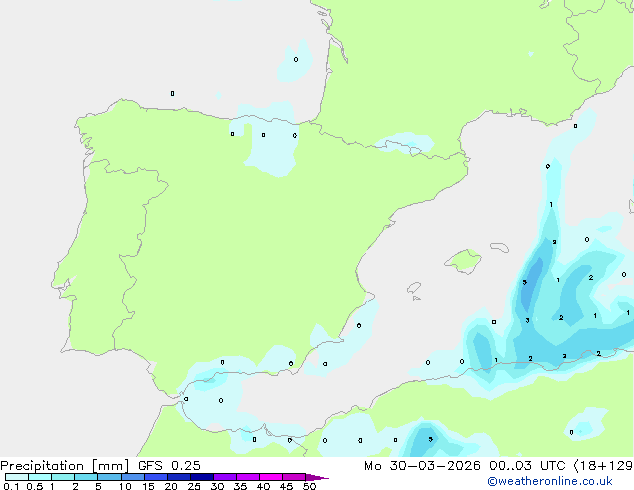Select the 15–20 mm legend color swatch

[x=156, y=477]
